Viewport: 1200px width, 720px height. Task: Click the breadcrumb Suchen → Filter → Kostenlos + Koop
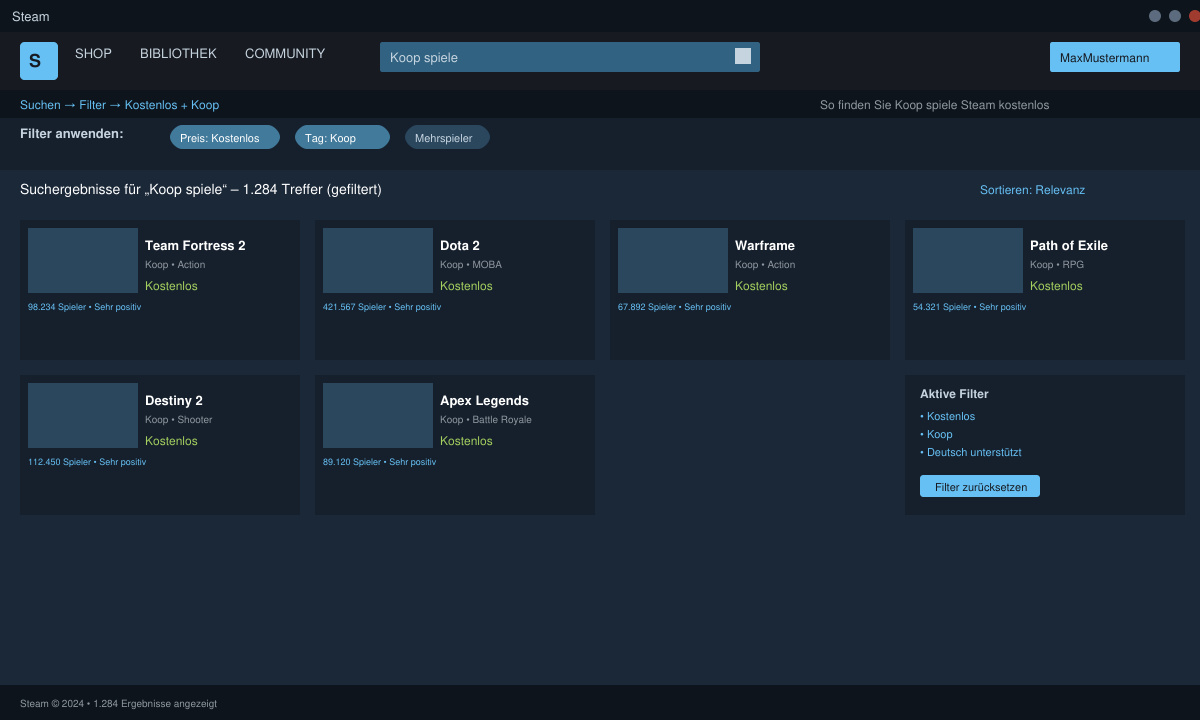pos(120,105)
